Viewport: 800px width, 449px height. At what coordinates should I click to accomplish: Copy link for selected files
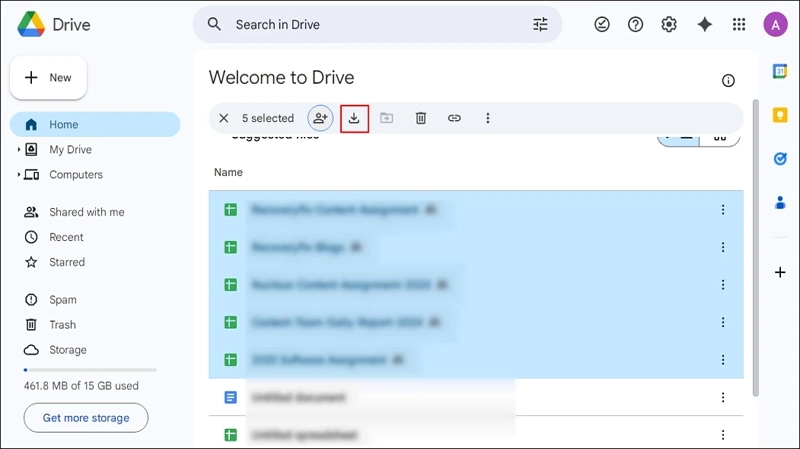tap(454, 118)
